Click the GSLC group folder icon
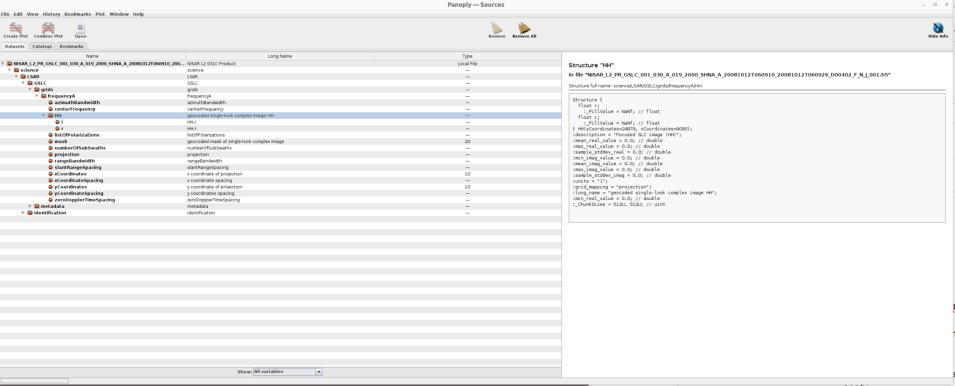 (x=30, y=83)
